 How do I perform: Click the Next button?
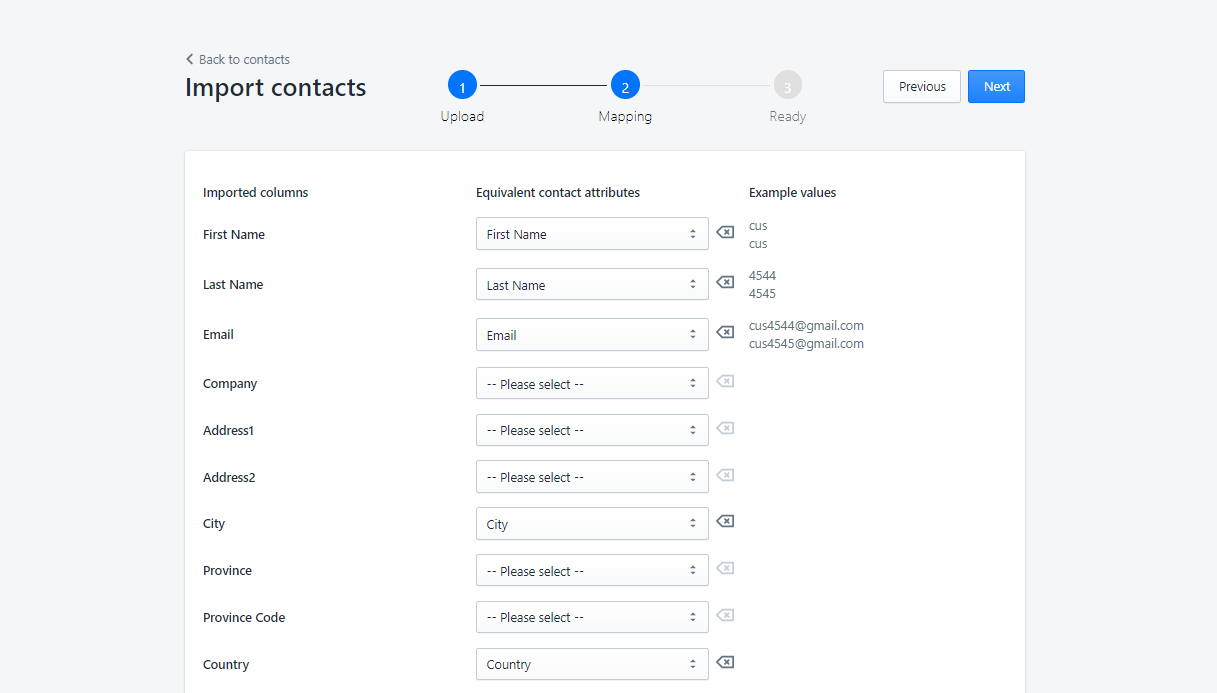(x=996, y=86)
